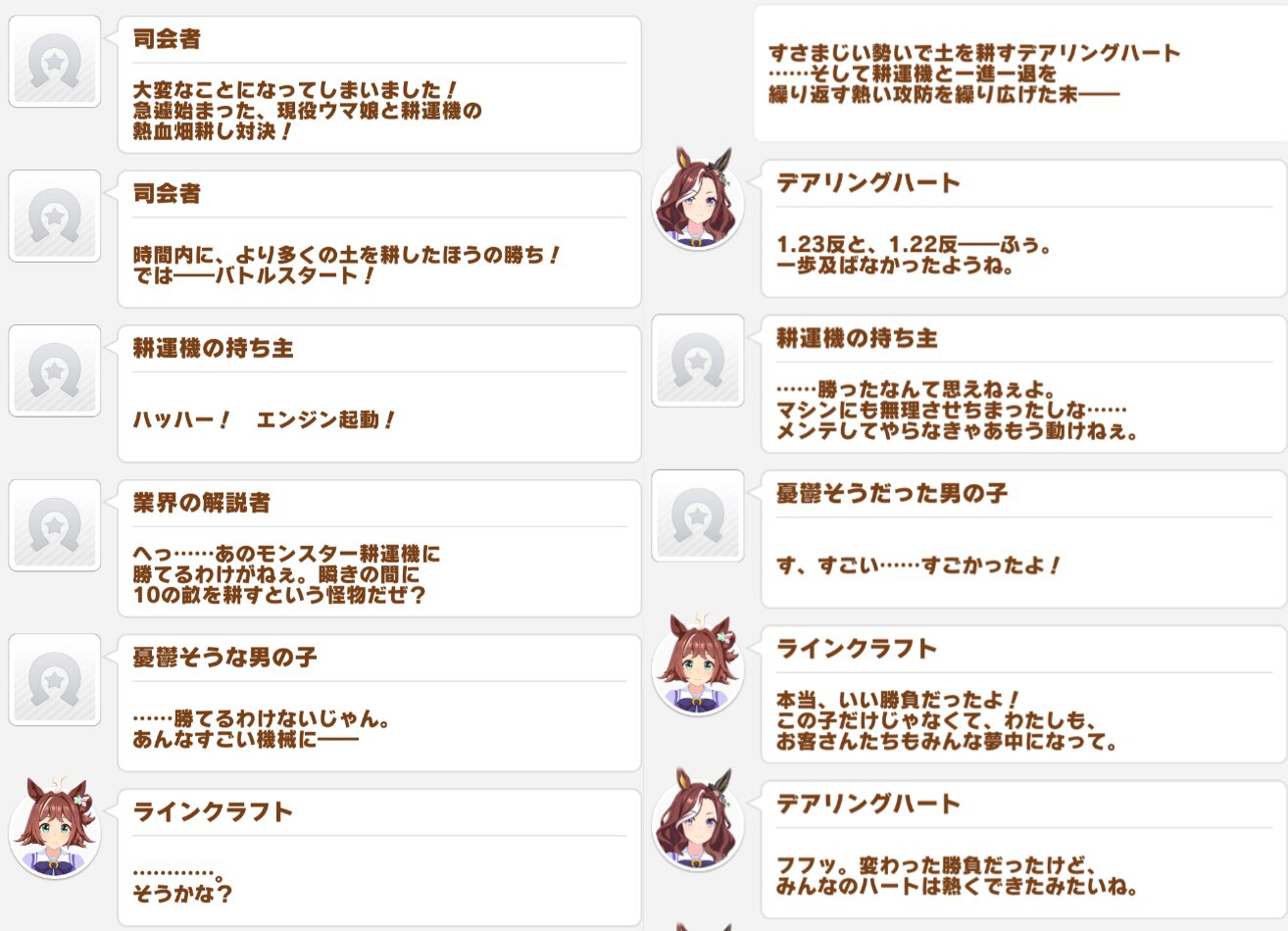
Task: Select the 憂鬱そうな男の子 placeholder avatar
Action: pyautogui.click(x=55, y=680)
